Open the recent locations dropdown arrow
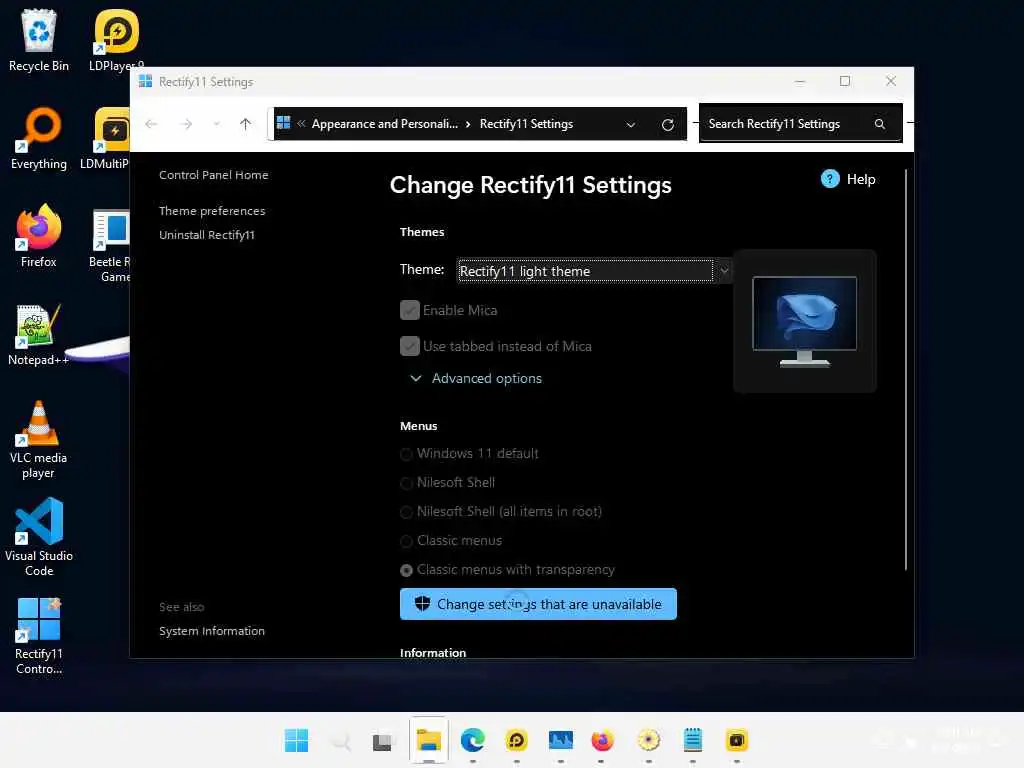This screenshot has width=1024, height=768. click(x=216, y=124)
